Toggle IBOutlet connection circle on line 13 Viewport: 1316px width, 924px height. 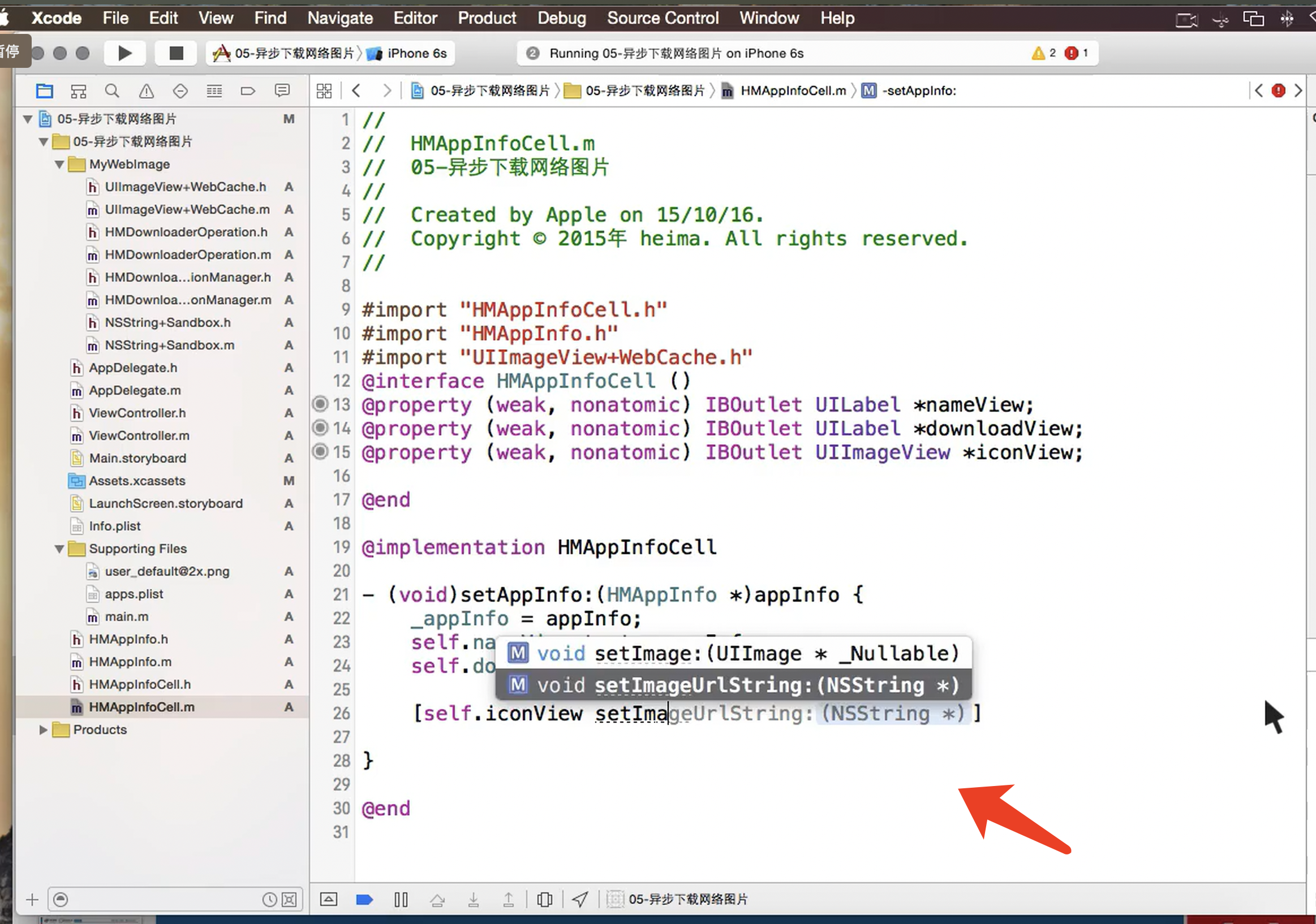(320, 404)
